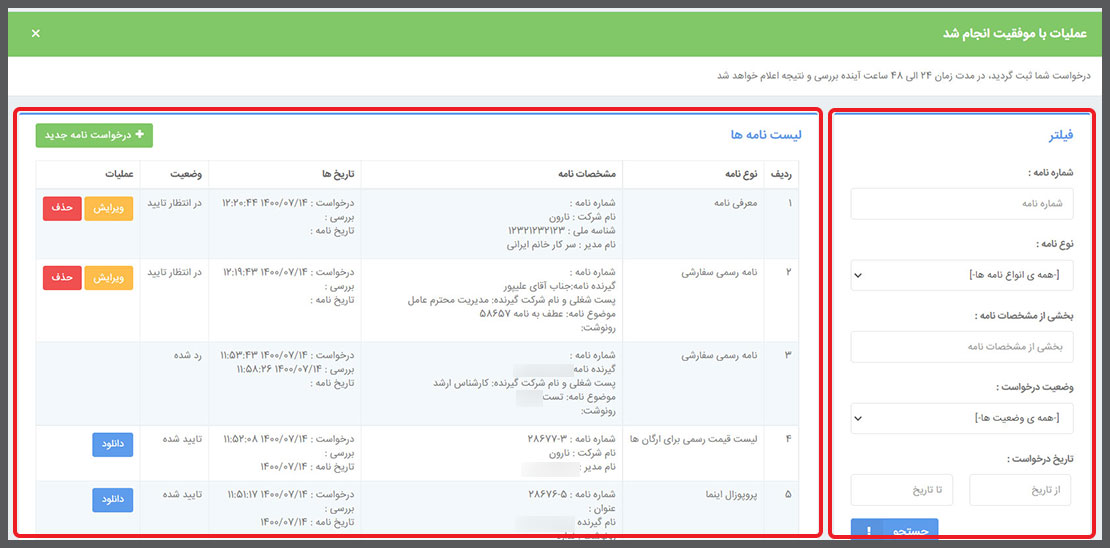Download the letter in row 4
The image size is (1110, 548).
pyautogui.click(x=113, y=444)
